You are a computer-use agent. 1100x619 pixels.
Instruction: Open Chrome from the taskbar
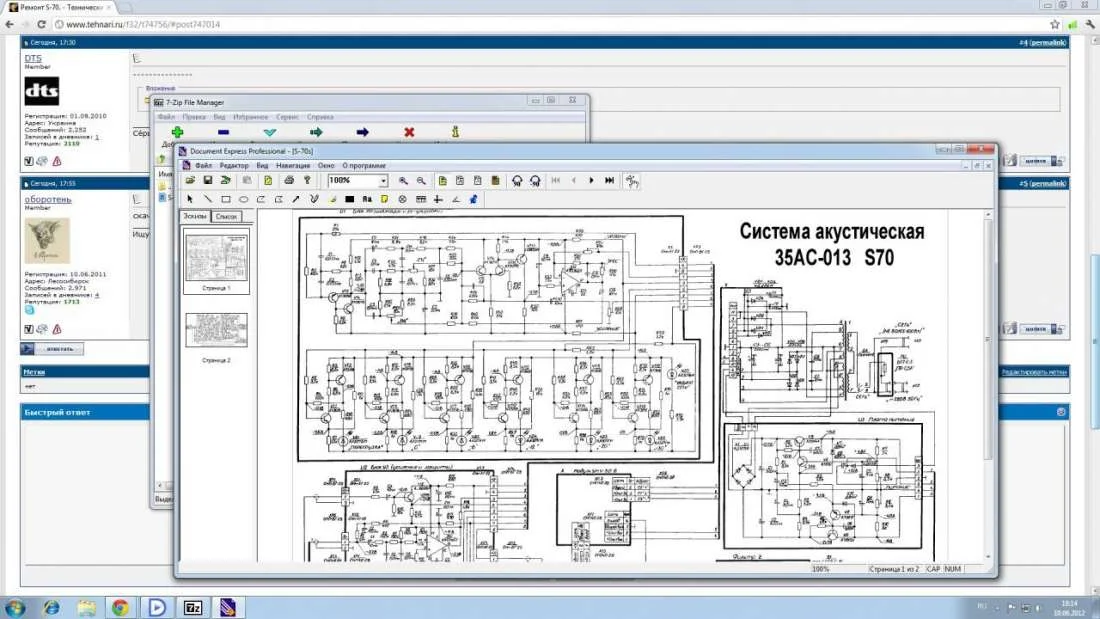[121, 607]
